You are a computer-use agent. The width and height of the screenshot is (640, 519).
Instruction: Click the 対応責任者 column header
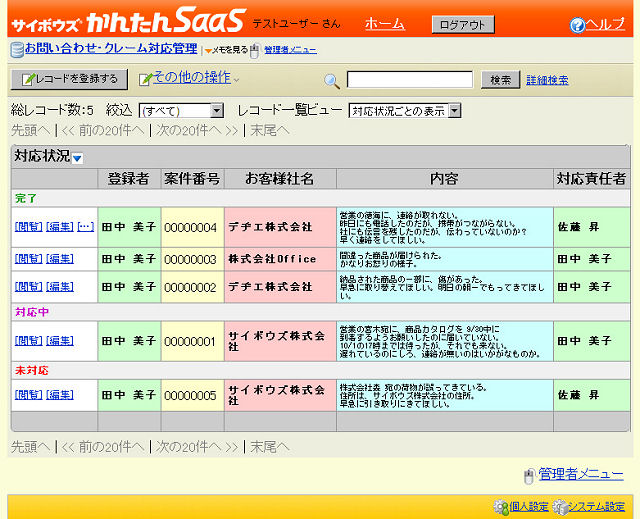(x=591, y=179)
